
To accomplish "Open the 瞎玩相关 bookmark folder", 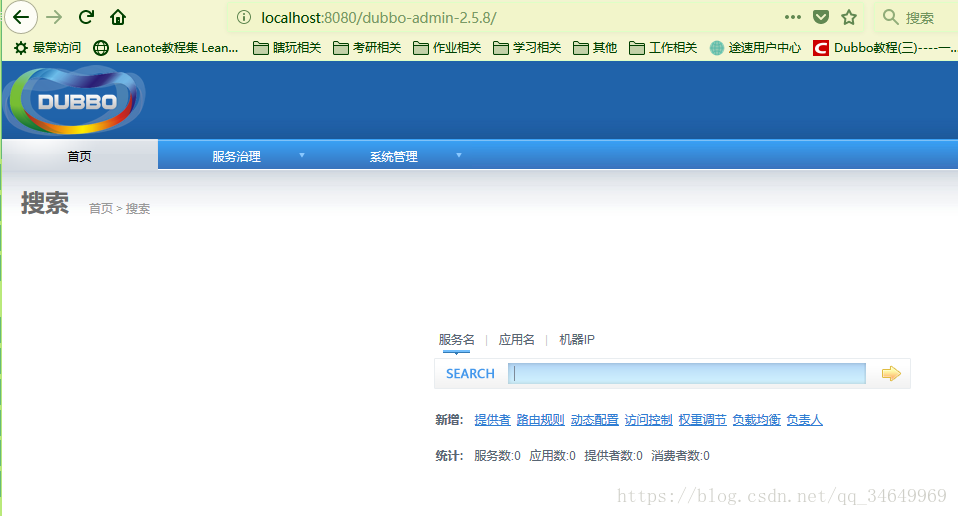I will 287,48.
